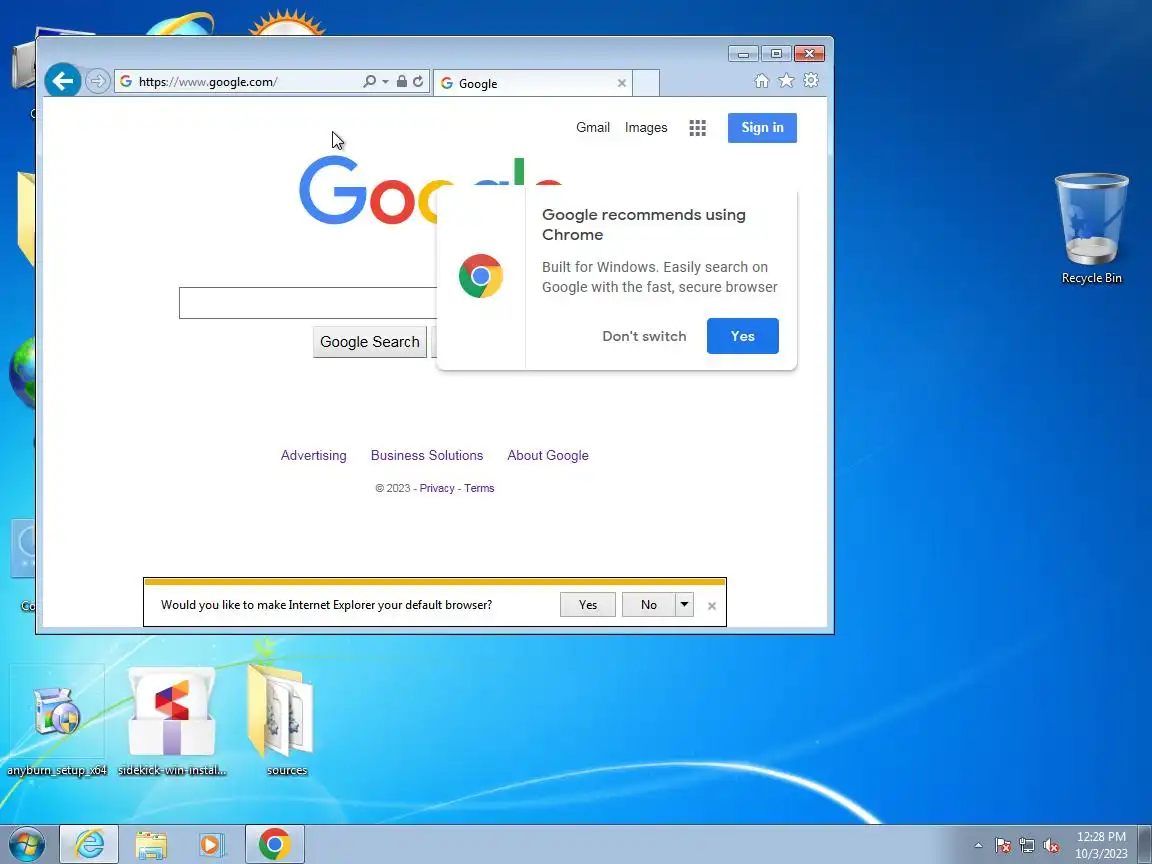Open the Home icon in IE toolbar
Screen dimensions: 1152x864
[x=762, y=81]
